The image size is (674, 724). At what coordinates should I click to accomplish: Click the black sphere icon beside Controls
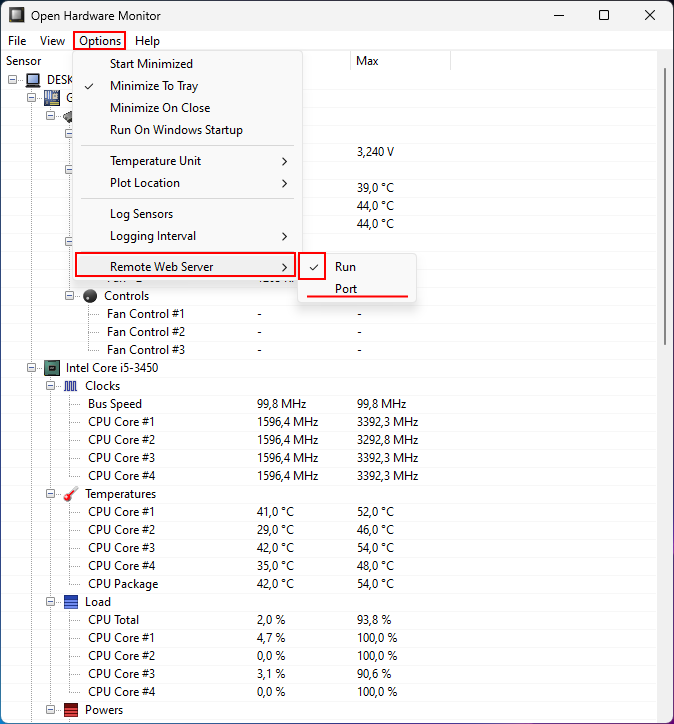[x=90, y=296]
